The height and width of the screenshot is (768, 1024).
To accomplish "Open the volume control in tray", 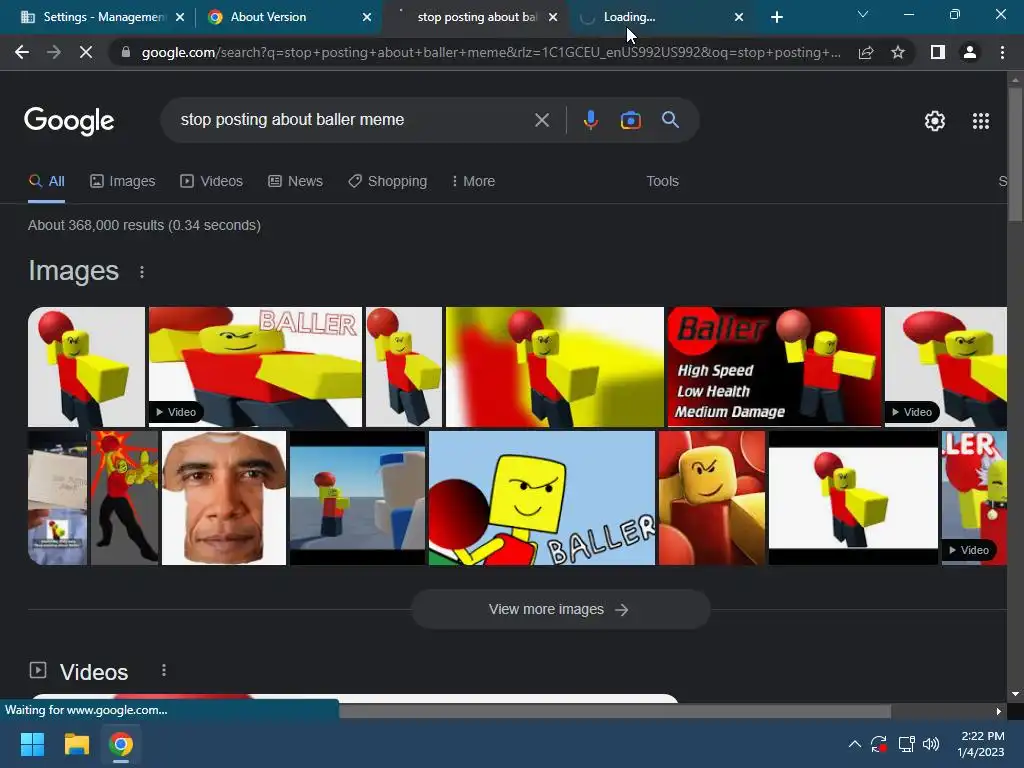I will (x=931, y=744).
